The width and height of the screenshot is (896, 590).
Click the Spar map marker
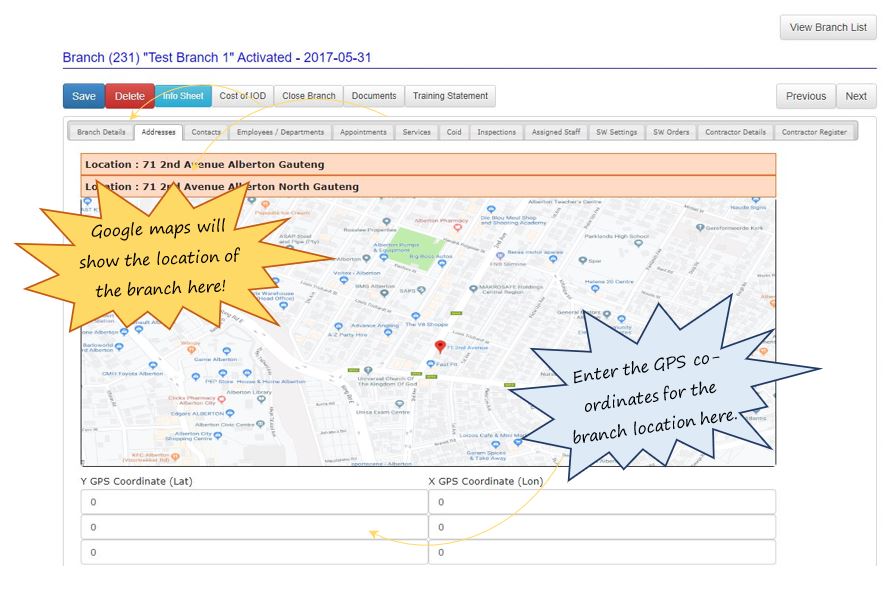582,261
